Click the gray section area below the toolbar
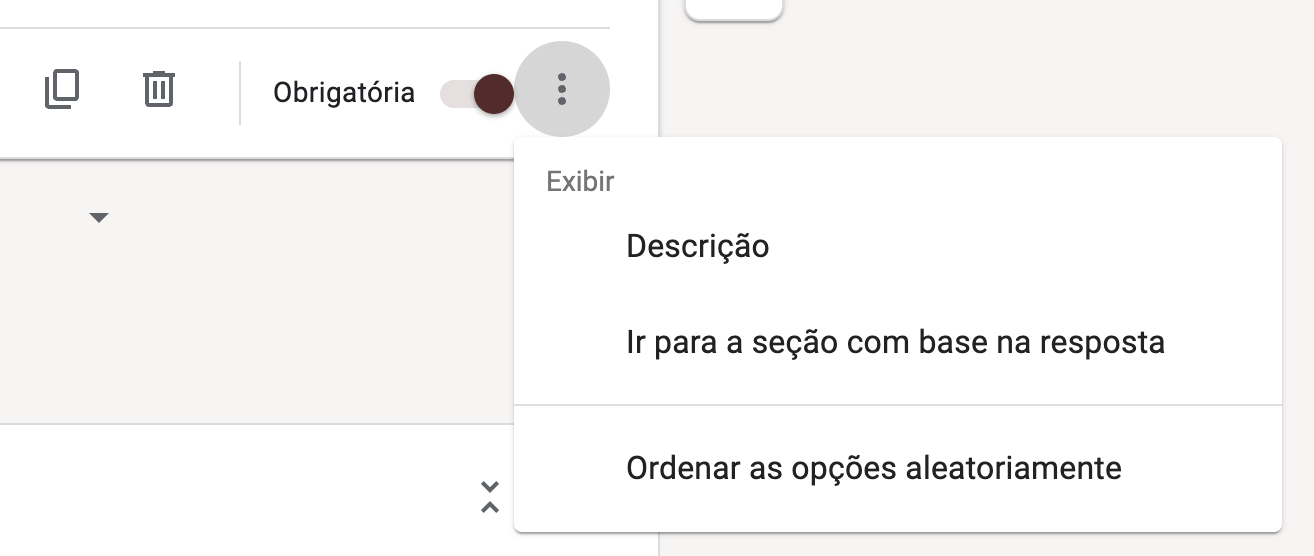1314x556 pixels. 300,300
